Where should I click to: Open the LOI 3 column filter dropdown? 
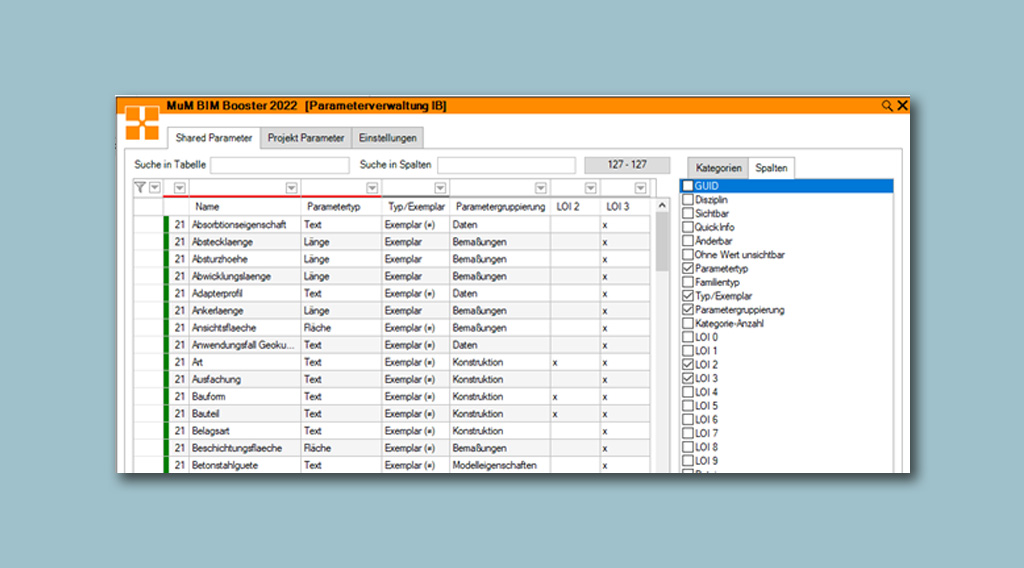point(641,188)
